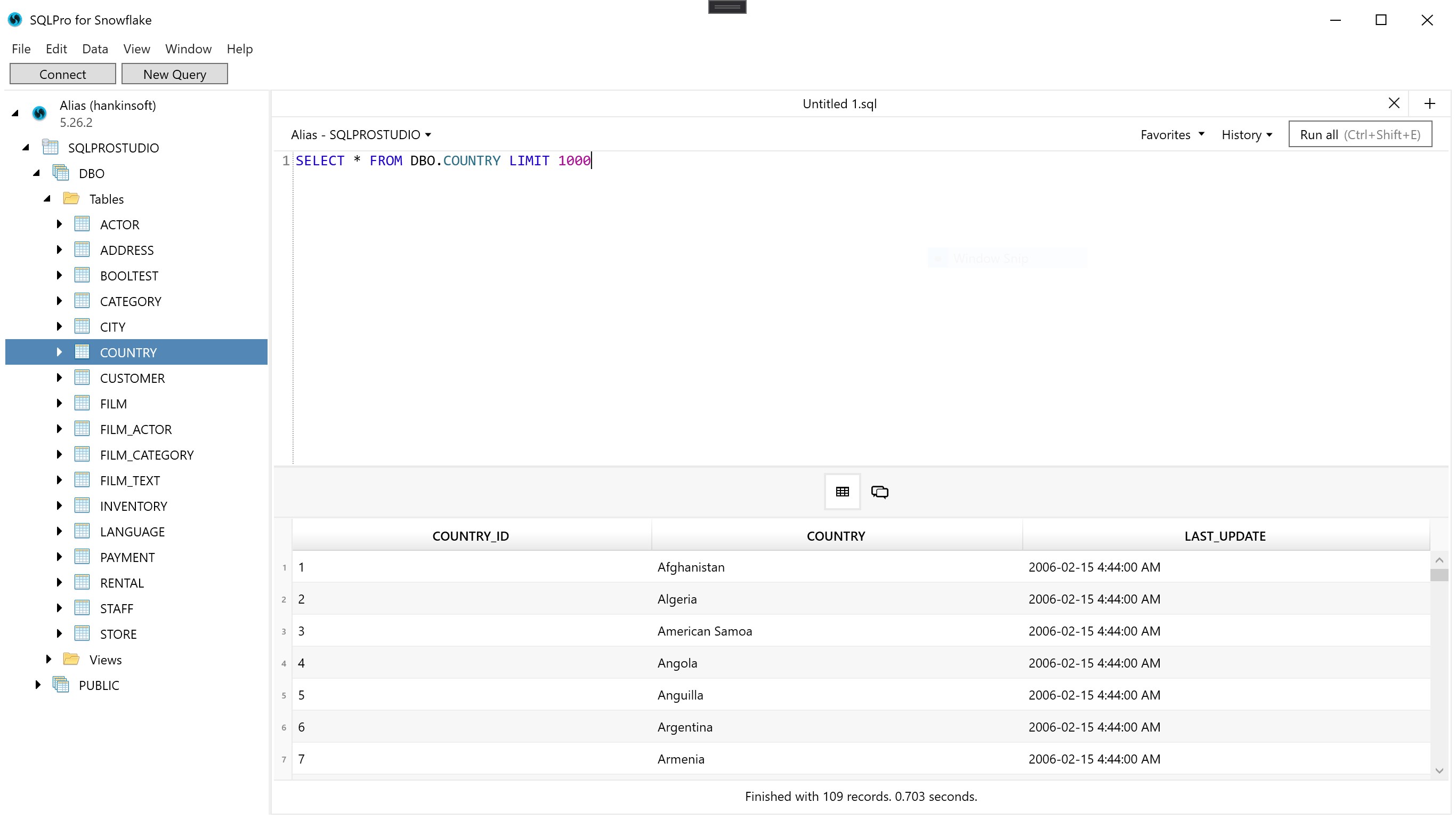
Task: Expand the Views folder
Action: [48, 659]
